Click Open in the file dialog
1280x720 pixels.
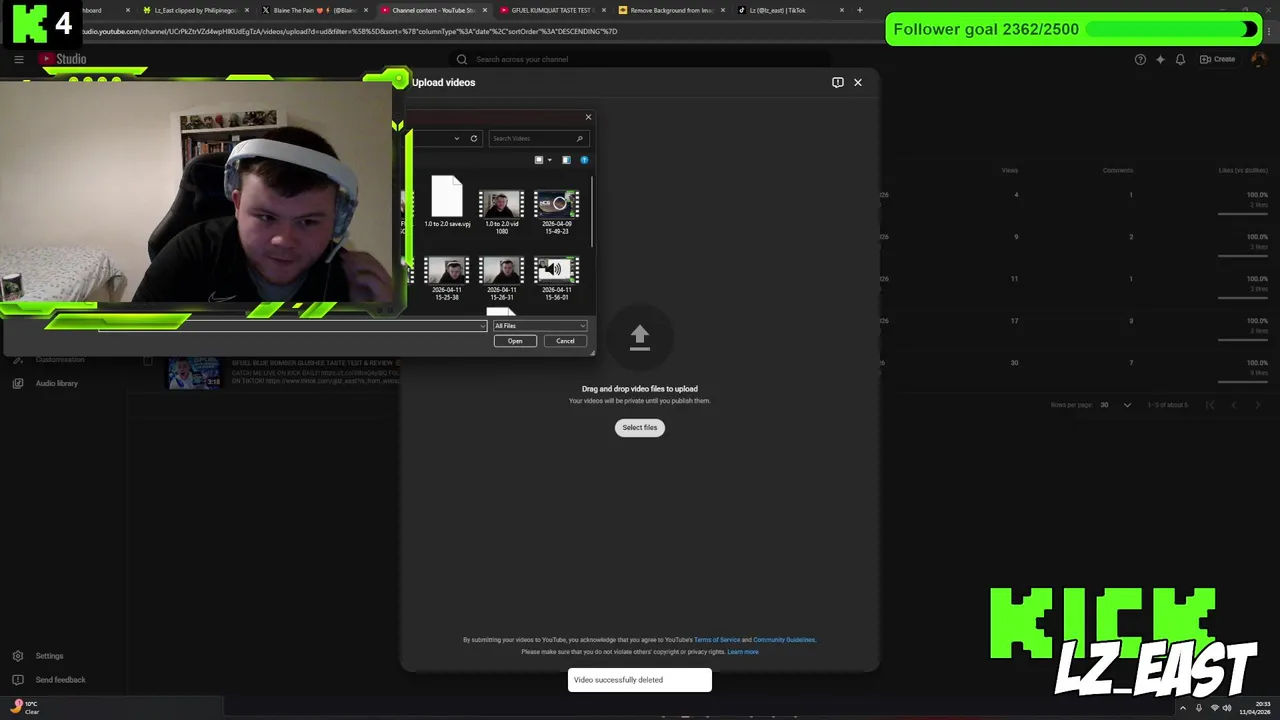tap(515, 341)
